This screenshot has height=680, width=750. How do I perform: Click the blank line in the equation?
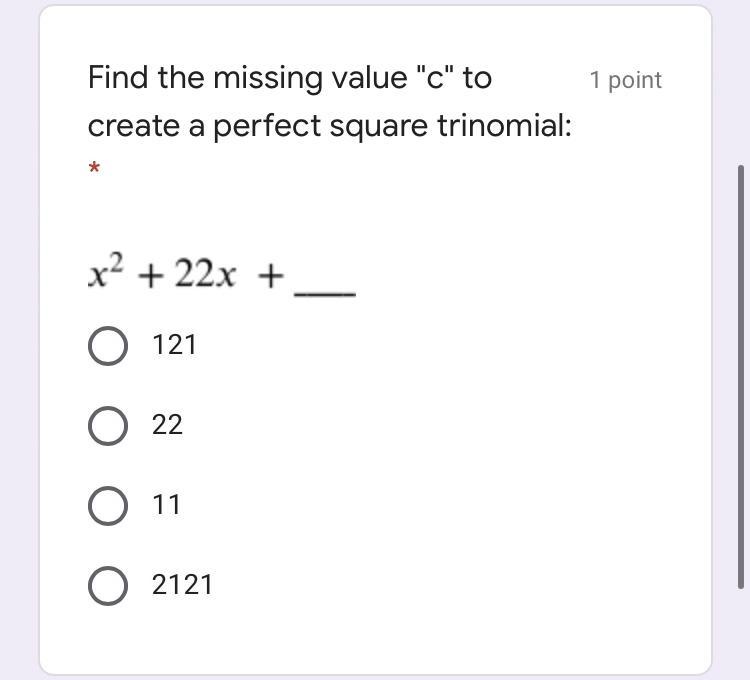click(325, 293)
